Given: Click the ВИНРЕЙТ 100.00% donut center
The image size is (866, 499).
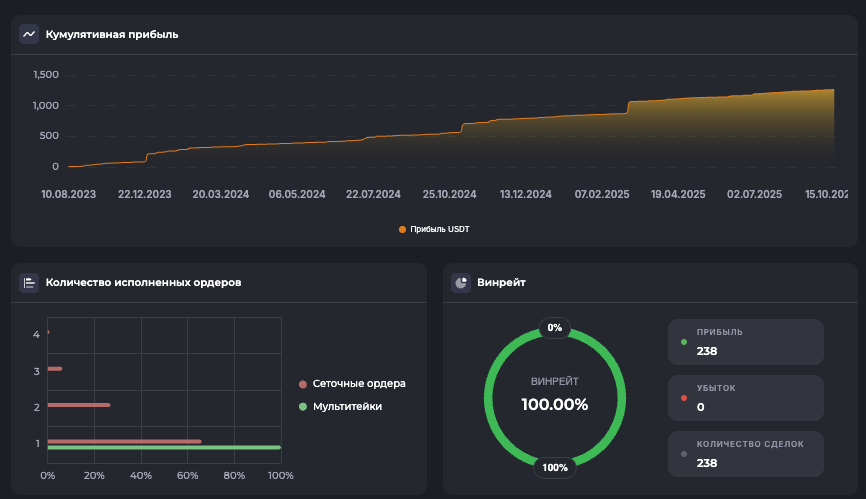Looking at the screenshot, I should click(555, 396).
